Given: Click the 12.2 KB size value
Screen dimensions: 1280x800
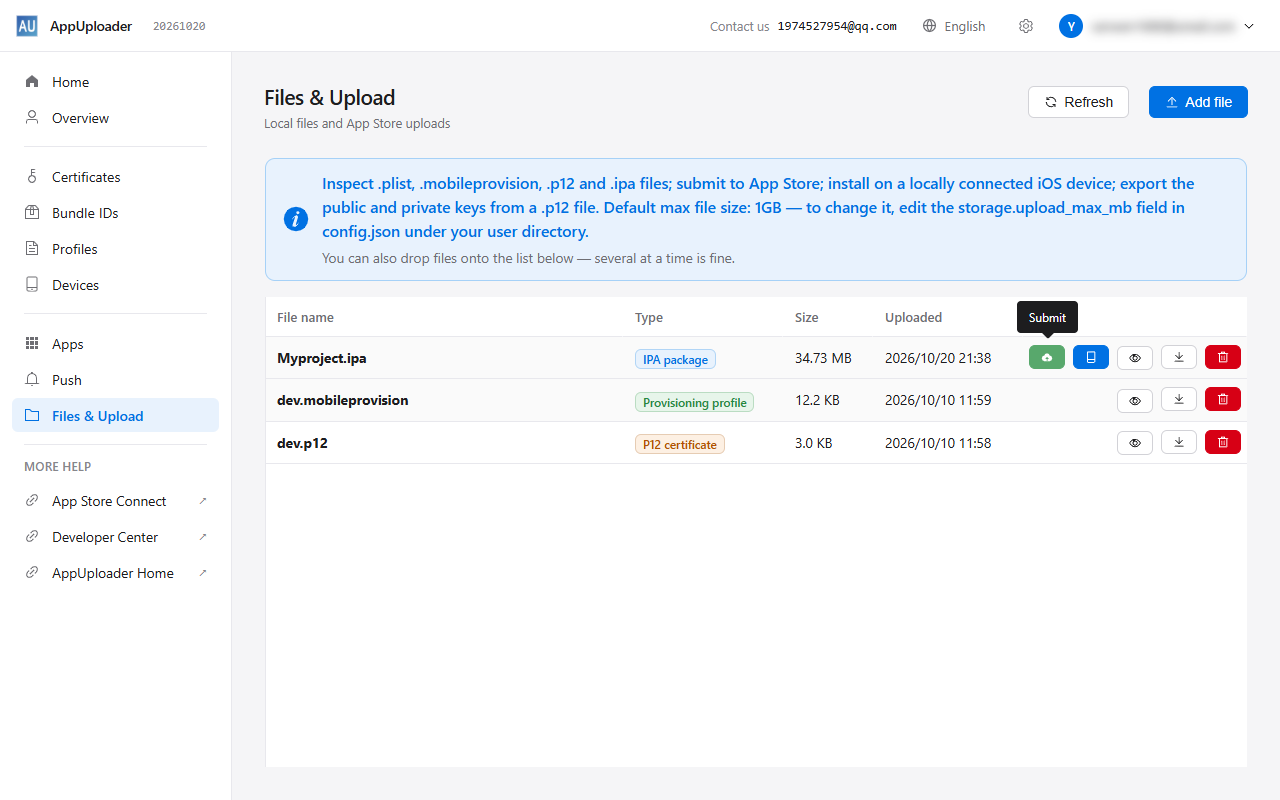Looking at the screenshot, I should coord(817,400).
